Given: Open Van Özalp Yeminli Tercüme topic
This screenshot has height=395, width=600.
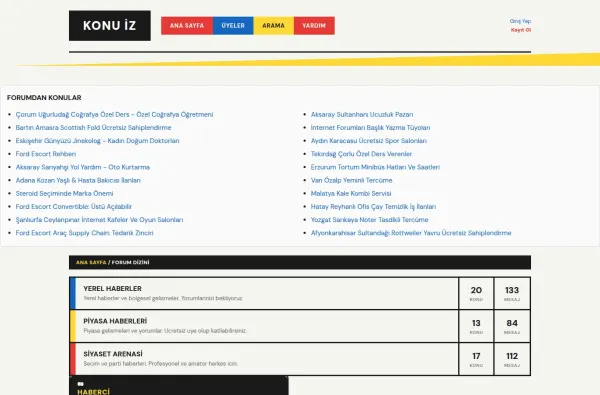Looking at the screenshot, I should tap(352, 180).
